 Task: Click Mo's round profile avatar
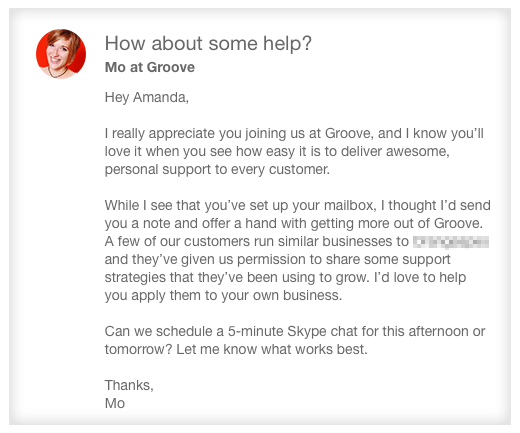[x=61, y=54]
